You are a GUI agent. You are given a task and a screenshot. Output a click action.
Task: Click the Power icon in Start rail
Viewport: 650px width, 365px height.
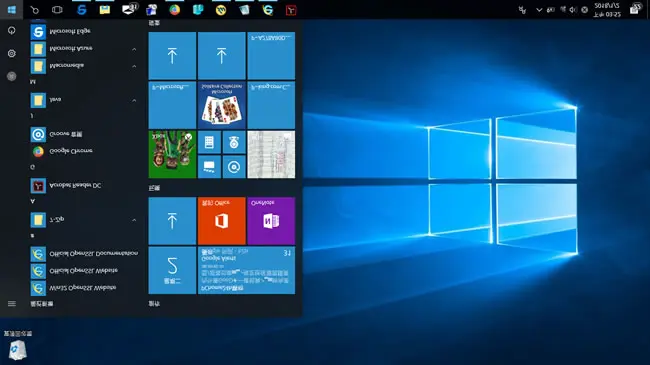[x=12, y=31]
